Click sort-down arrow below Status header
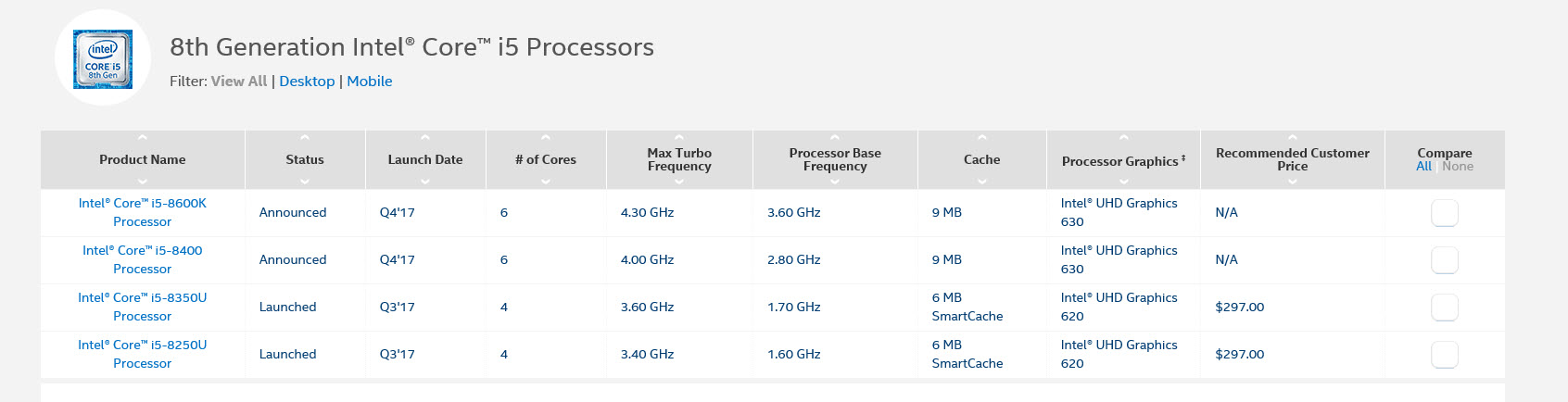This screenshot has height=402, width=1568. (305, 182)
